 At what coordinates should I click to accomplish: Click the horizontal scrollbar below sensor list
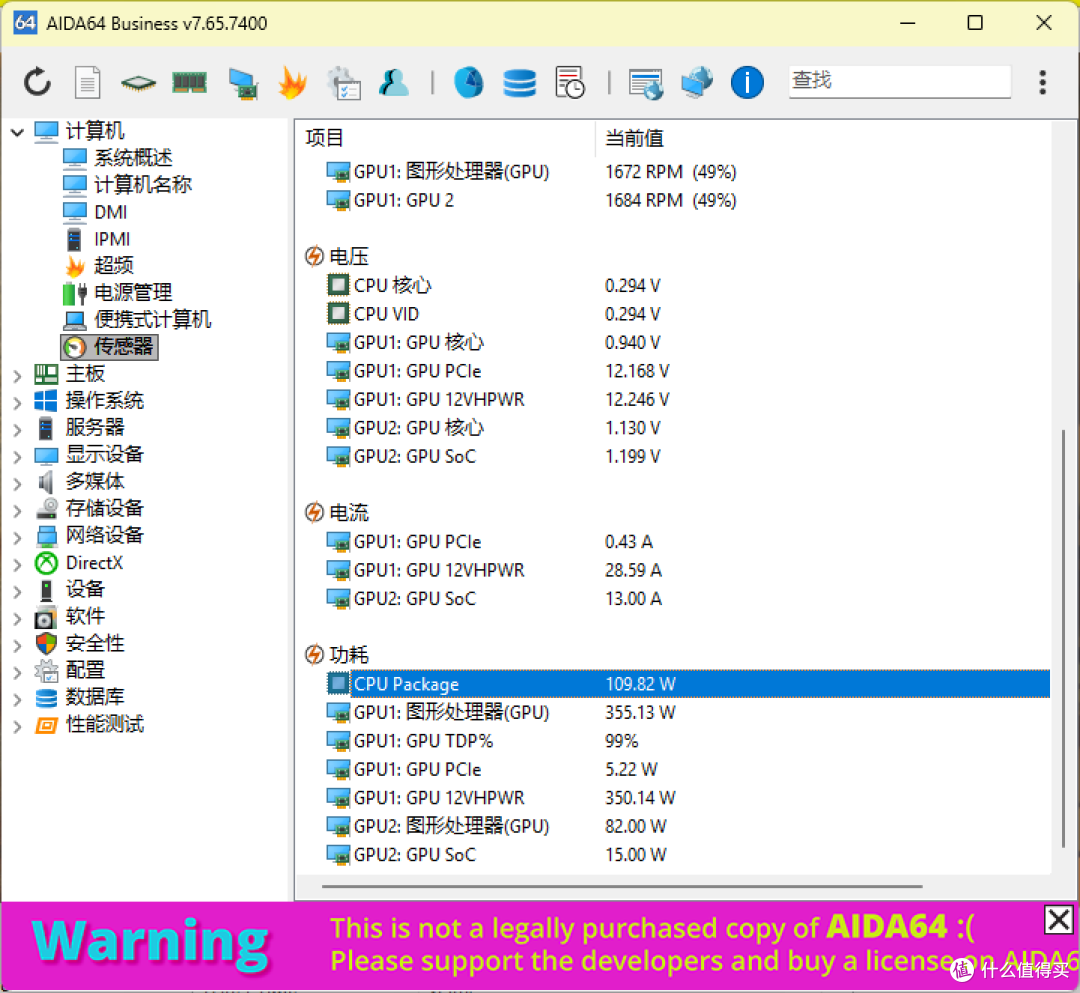tap(622, 886)
